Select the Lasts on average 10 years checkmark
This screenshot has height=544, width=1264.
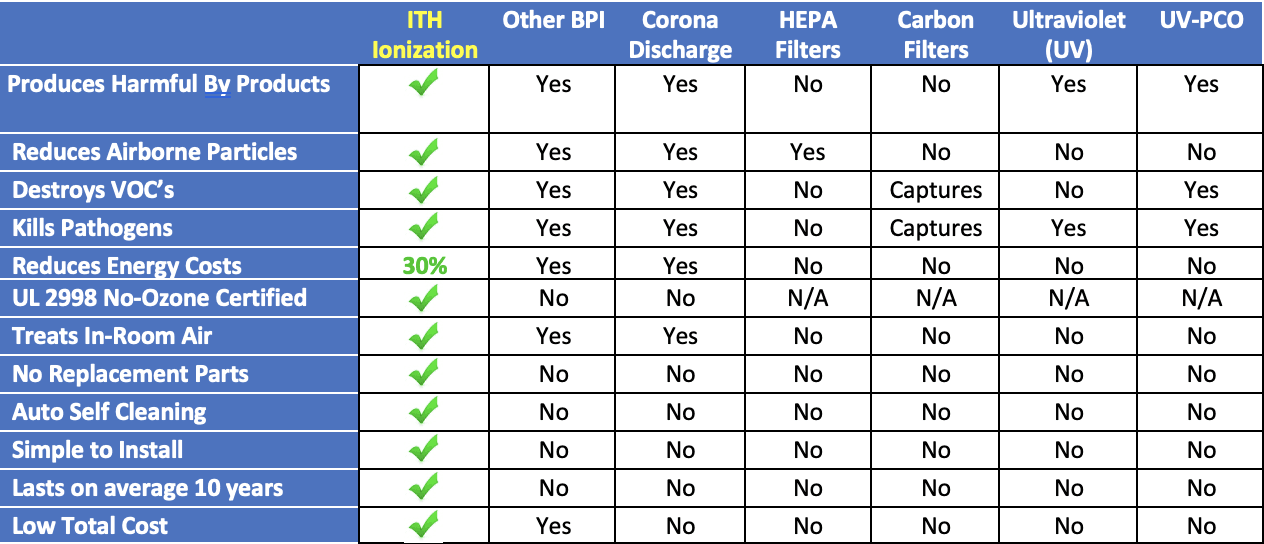pyautogui.click(x=424, y=488)
